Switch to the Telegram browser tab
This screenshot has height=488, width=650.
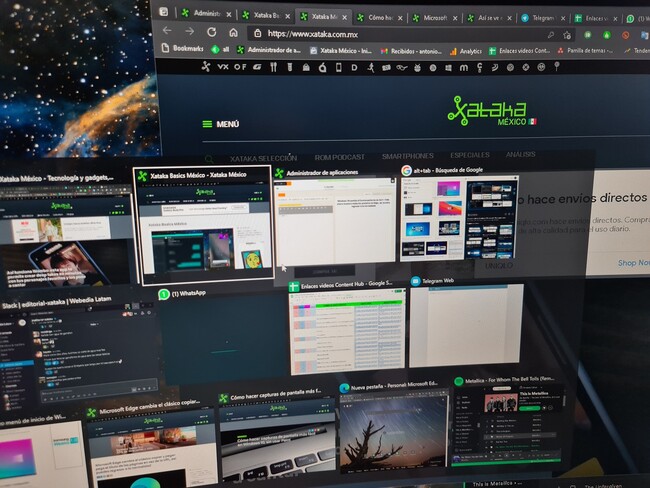543,18
